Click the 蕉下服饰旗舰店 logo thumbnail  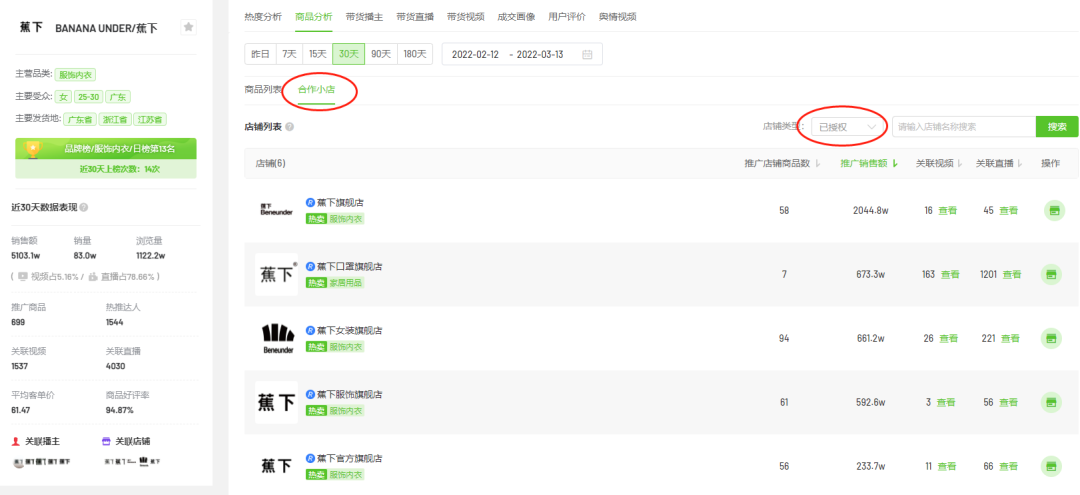pyautogui.click(x=276, y=402)
